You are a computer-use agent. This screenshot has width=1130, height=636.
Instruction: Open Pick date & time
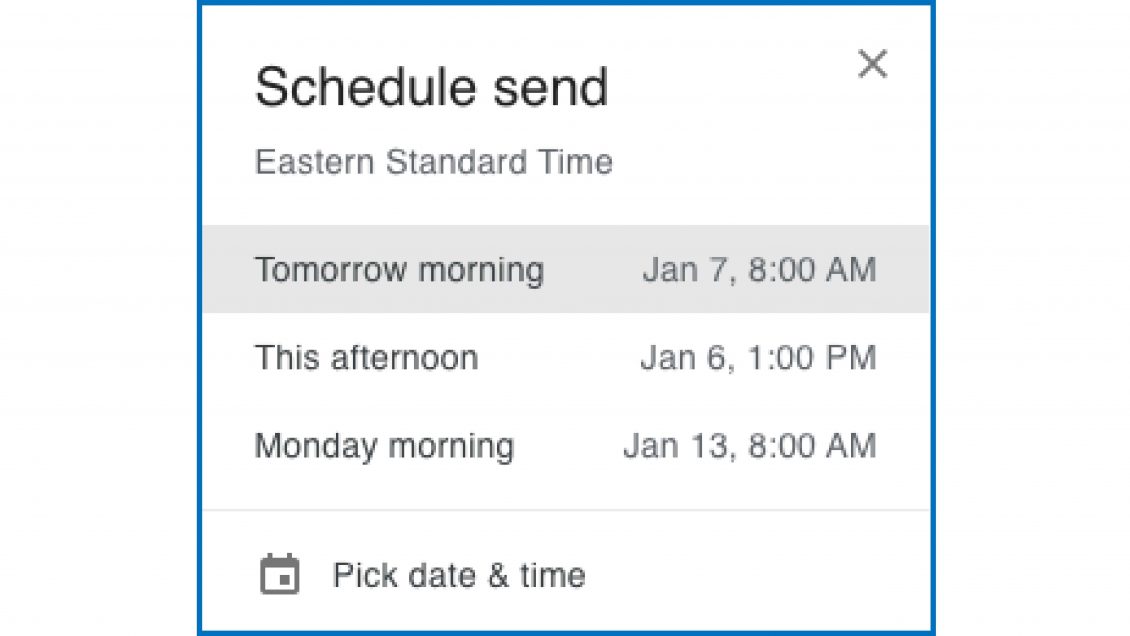point(566,575)
